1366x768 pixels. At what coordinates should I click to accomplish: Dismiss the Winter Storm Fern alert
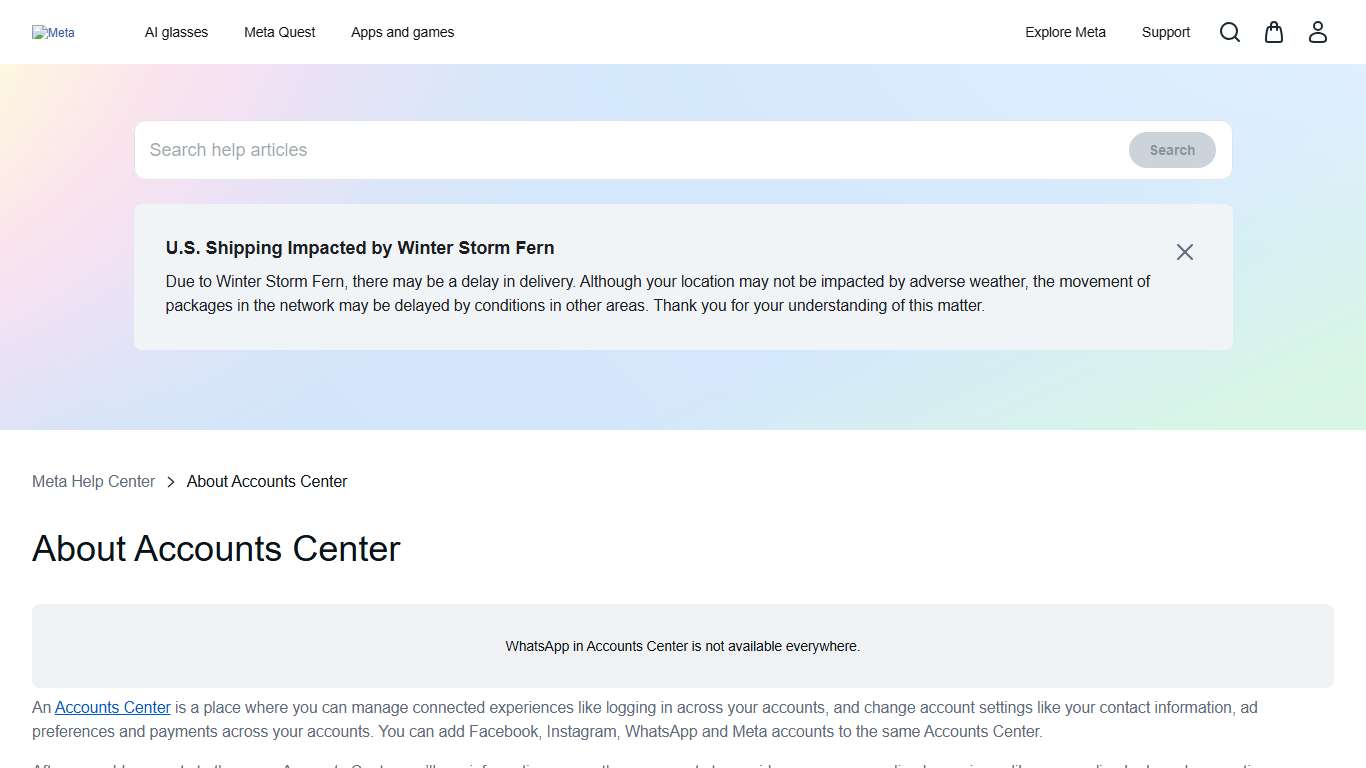[1185, 251]
